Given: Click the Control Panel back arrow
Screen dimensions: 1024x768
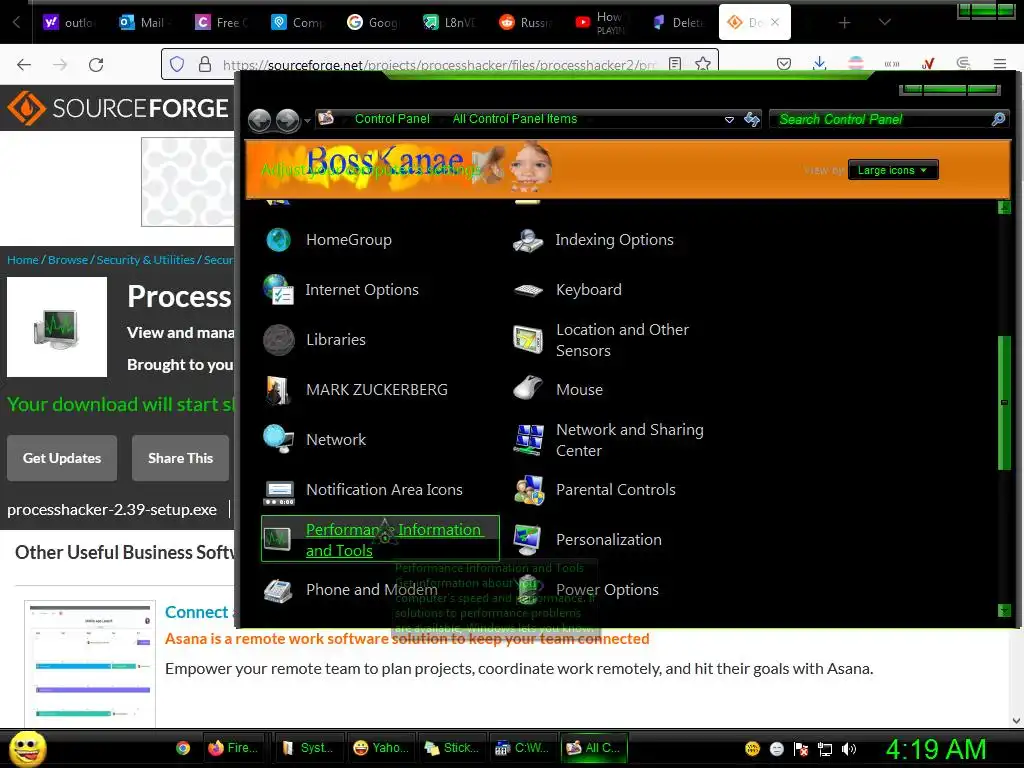Looking at the screenshot, I should coord(260,120).
